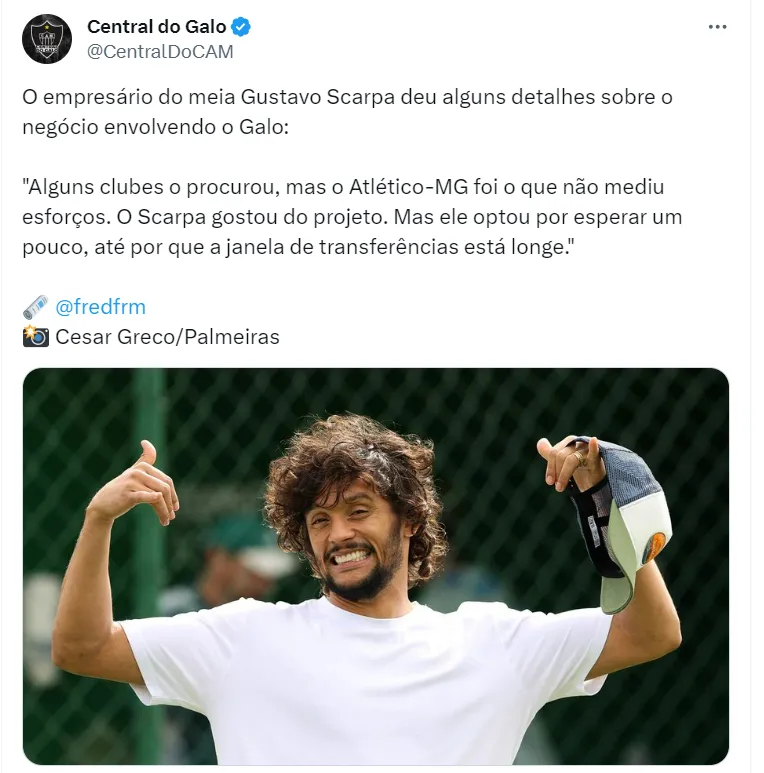The height and width of the screenshot is (773, 764).
Task: Open the @fredfrm mention link
Action: pyautogui.click(x=101, y=307)
